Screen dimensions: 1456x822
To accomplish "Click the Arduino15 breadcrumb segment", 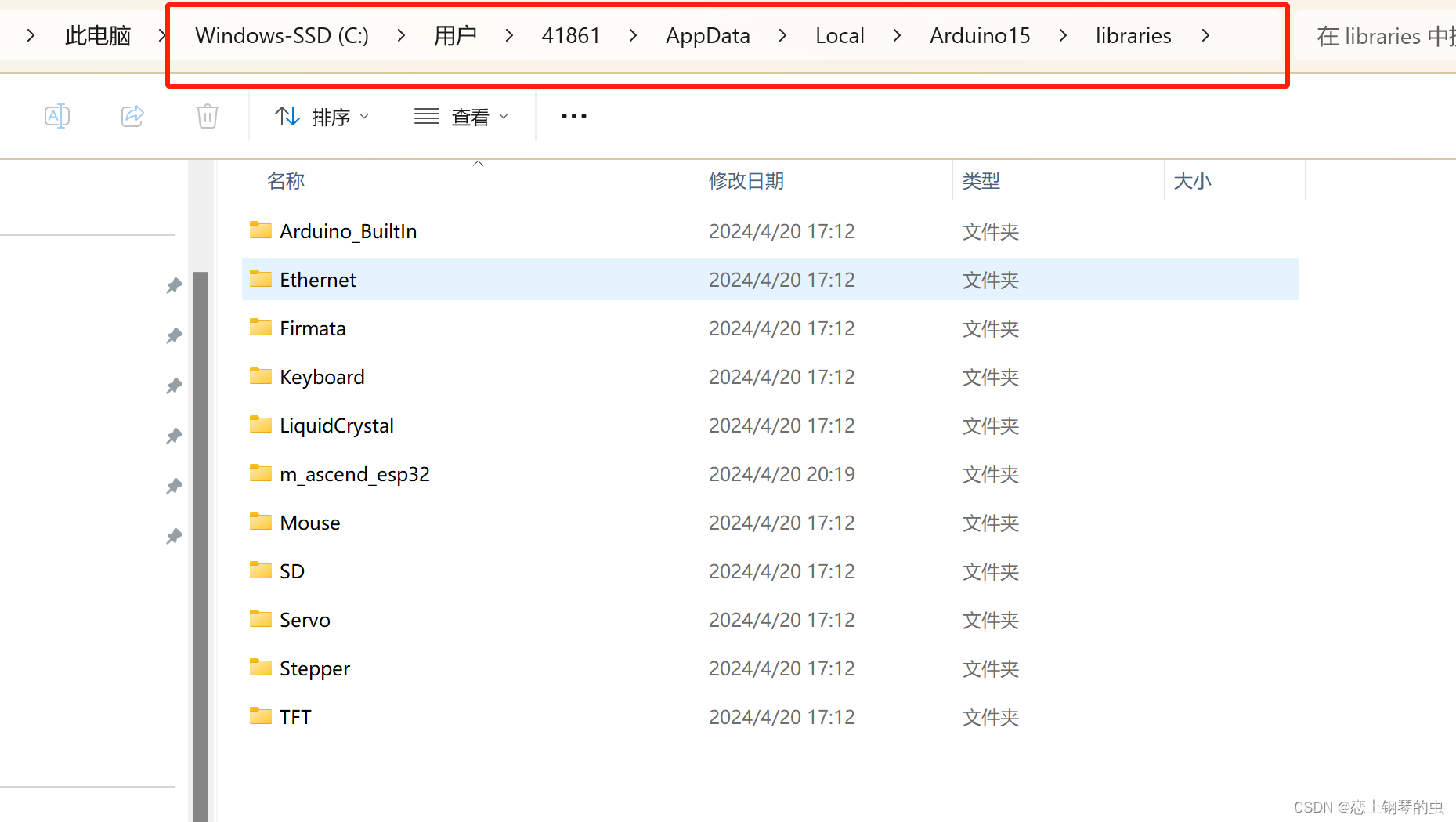I will tap(980, 35).
